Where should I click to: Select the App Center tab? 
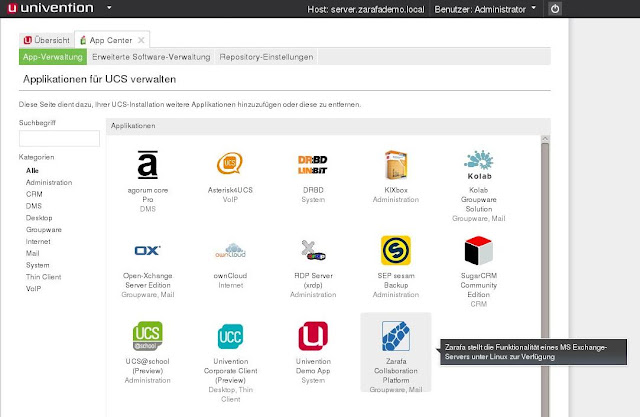coord(111,40)
